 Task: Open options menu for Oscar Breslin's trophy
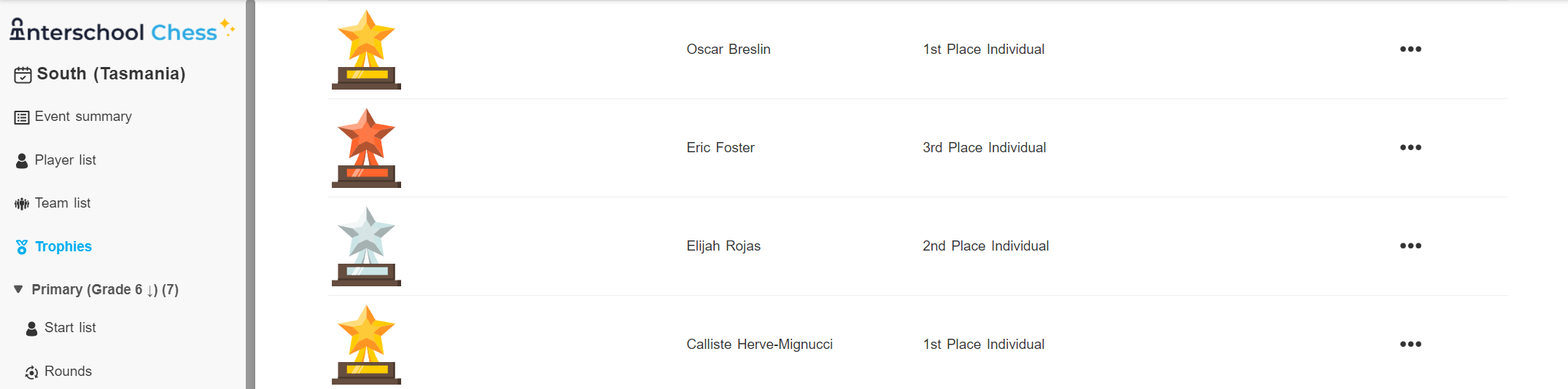pyautogui.click(x=1410, y=49)
